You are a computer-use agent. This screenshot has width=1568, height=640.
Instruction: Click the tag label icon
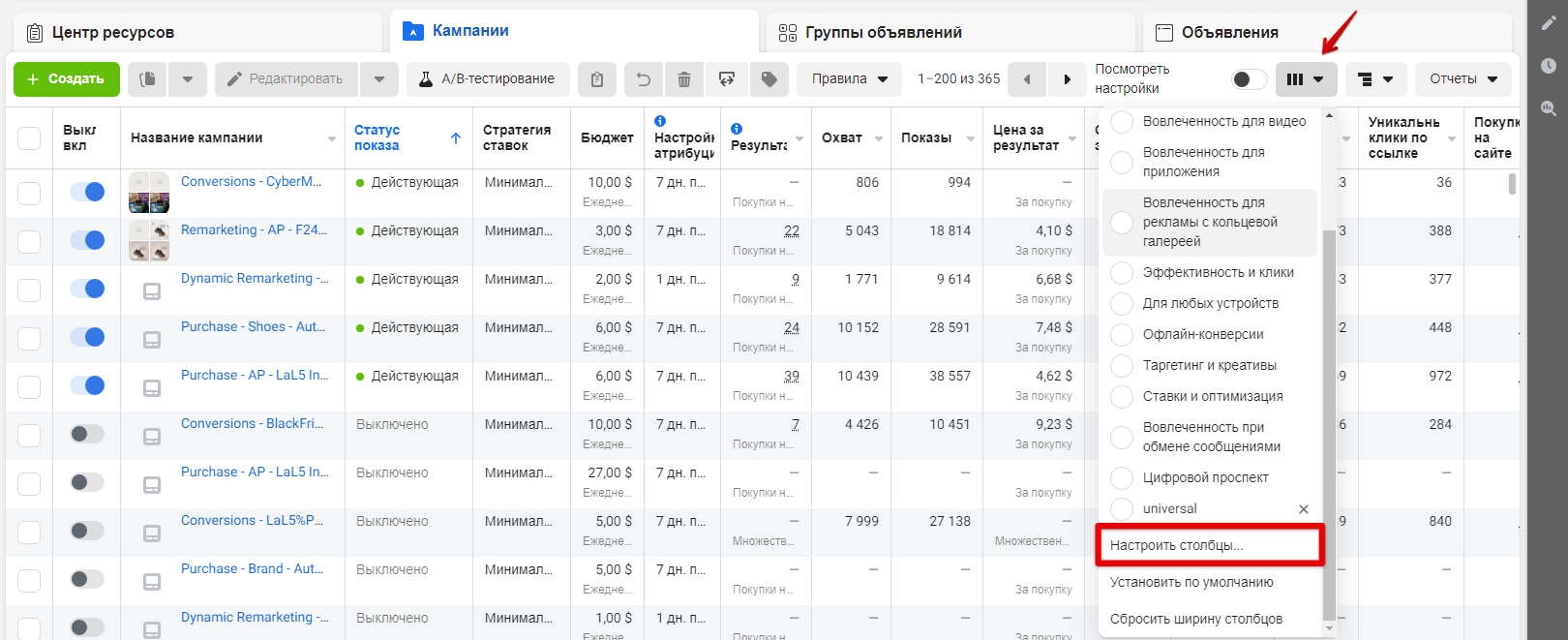pos(769,79)
